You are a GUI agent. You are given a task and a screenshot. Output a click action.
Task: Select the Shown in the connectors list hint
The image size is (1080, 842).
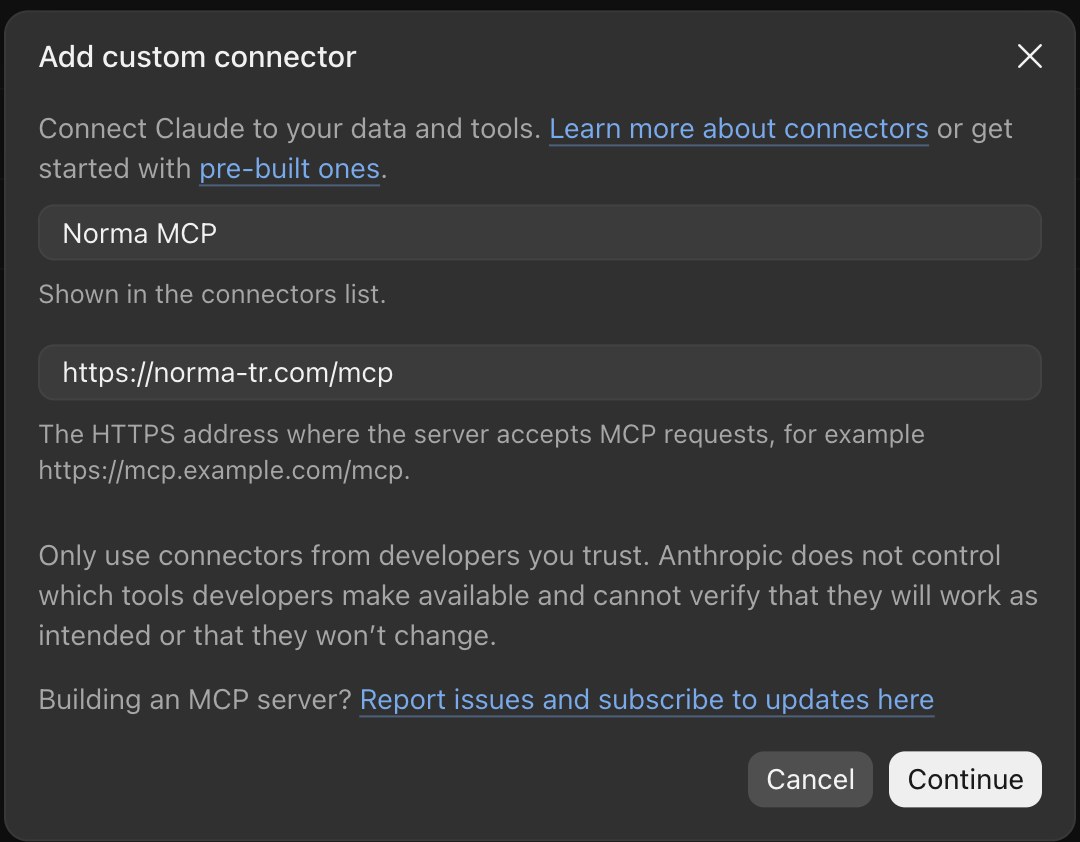click(212, 294)
